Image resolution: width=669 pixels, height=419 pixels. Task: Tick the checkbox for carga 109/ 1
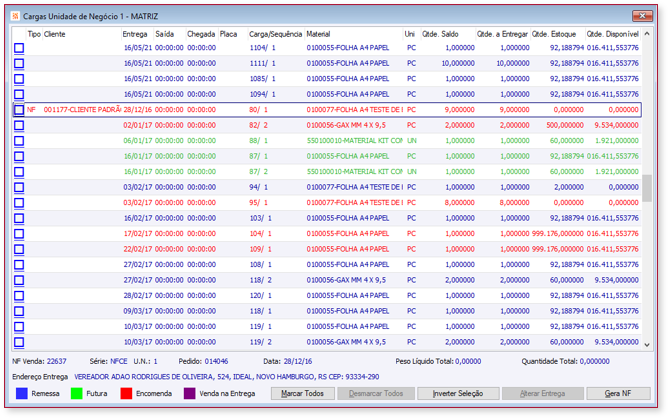point(19,249)
